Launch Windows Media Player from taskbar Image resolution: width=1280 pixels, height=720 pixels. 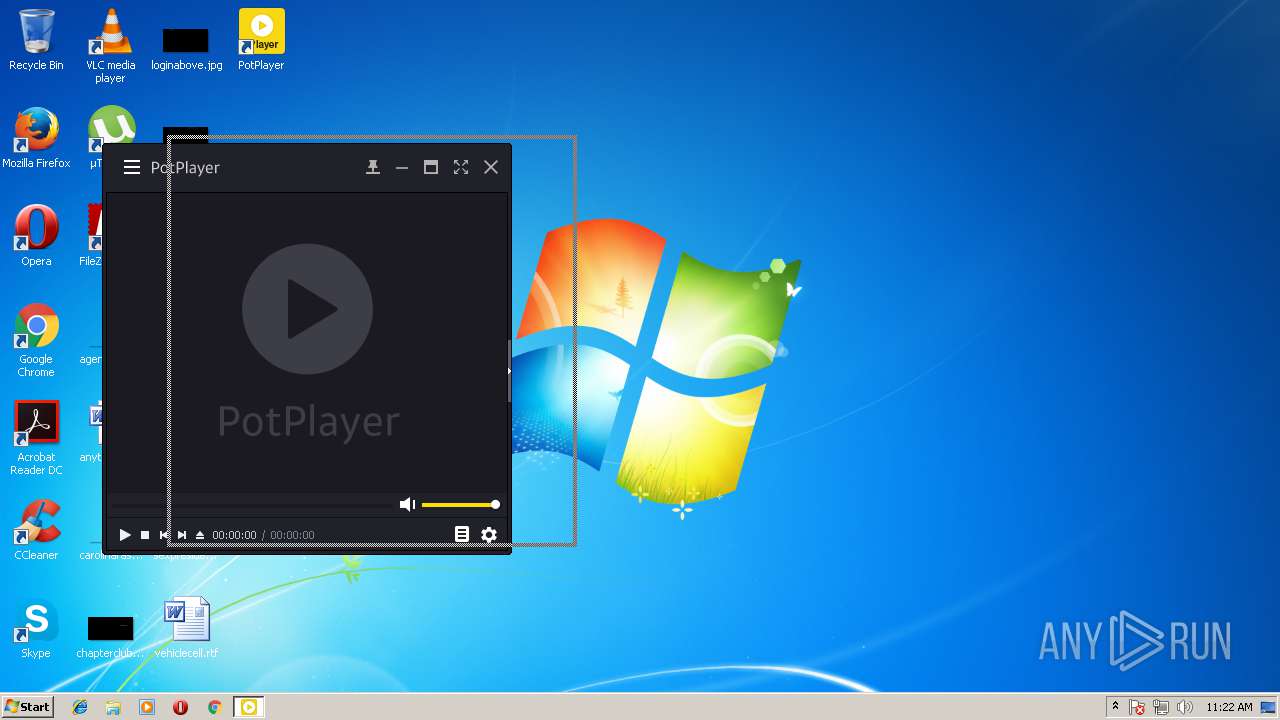[147, 707]
